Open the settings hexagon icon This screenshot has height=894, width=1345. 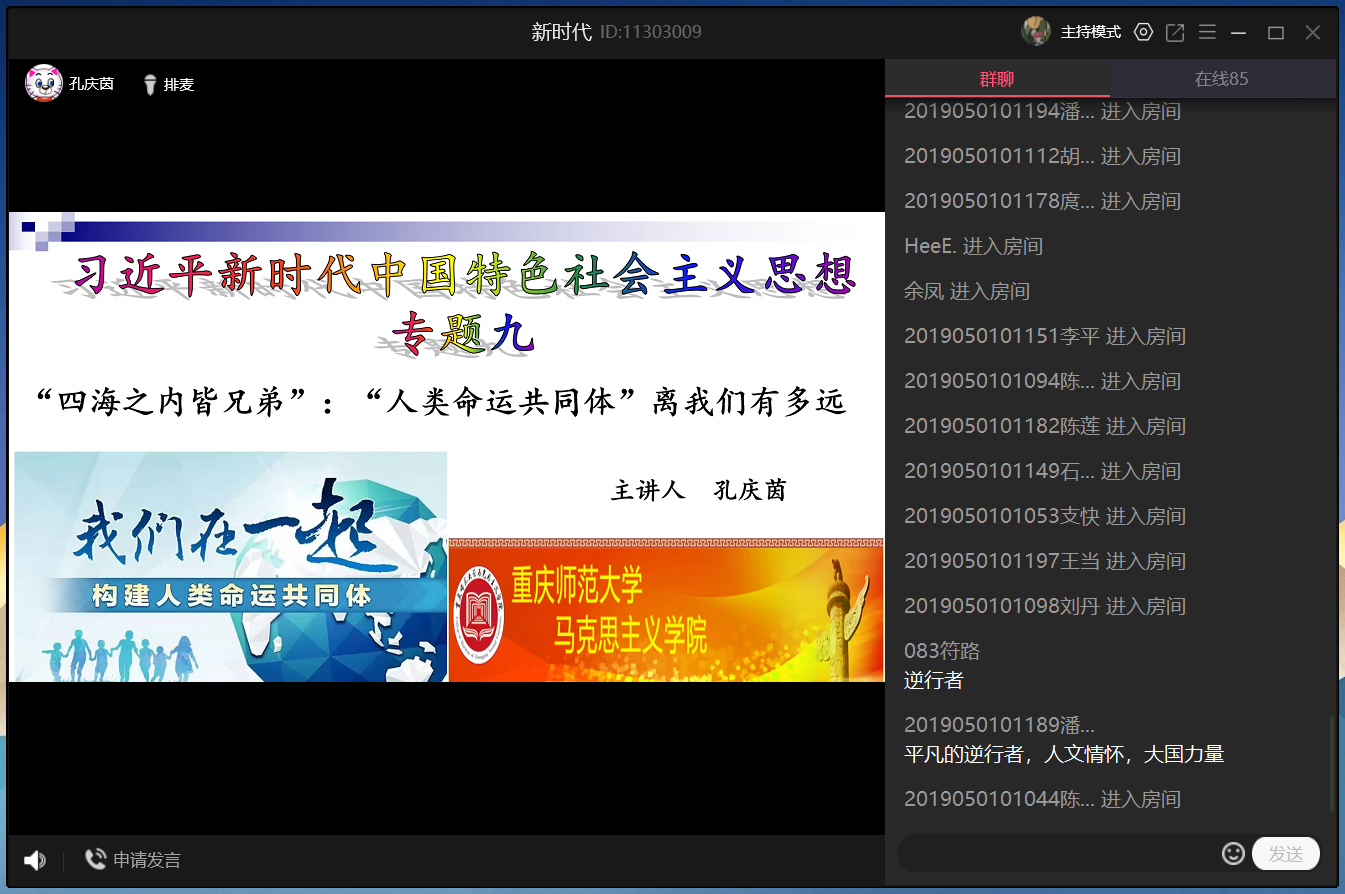point(1143,32)
